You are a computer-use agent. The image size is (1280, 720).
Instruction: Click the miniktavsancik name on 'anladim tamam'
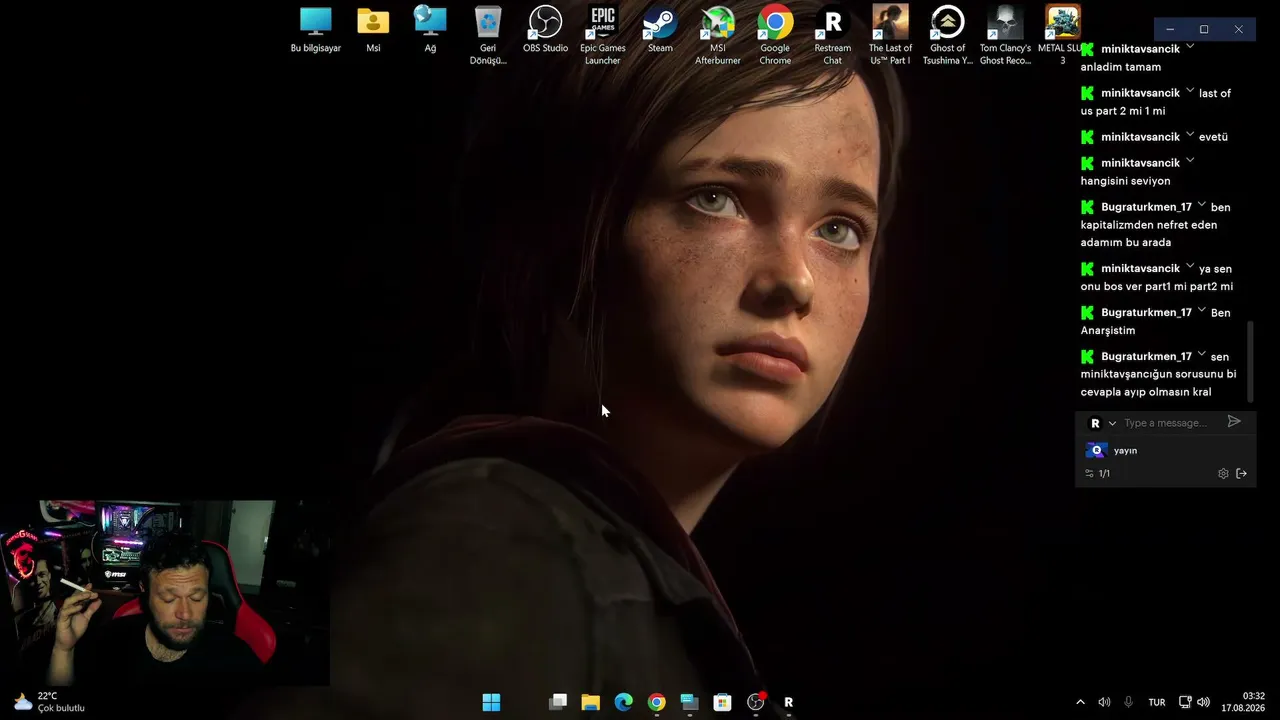(1140, 49)
